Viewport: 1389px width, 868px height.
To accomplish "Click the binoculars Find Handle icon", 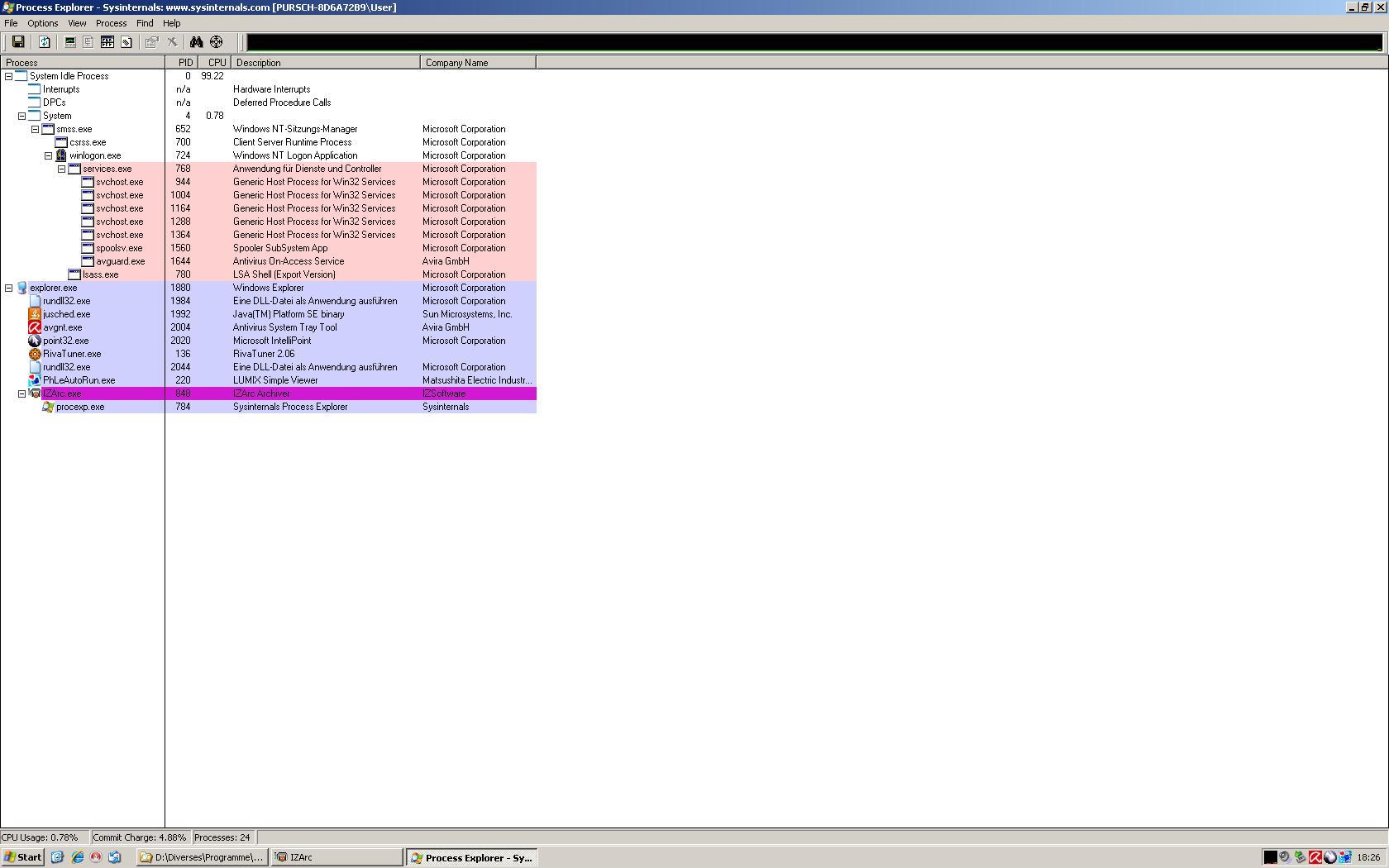I will [x=197, y=42].
